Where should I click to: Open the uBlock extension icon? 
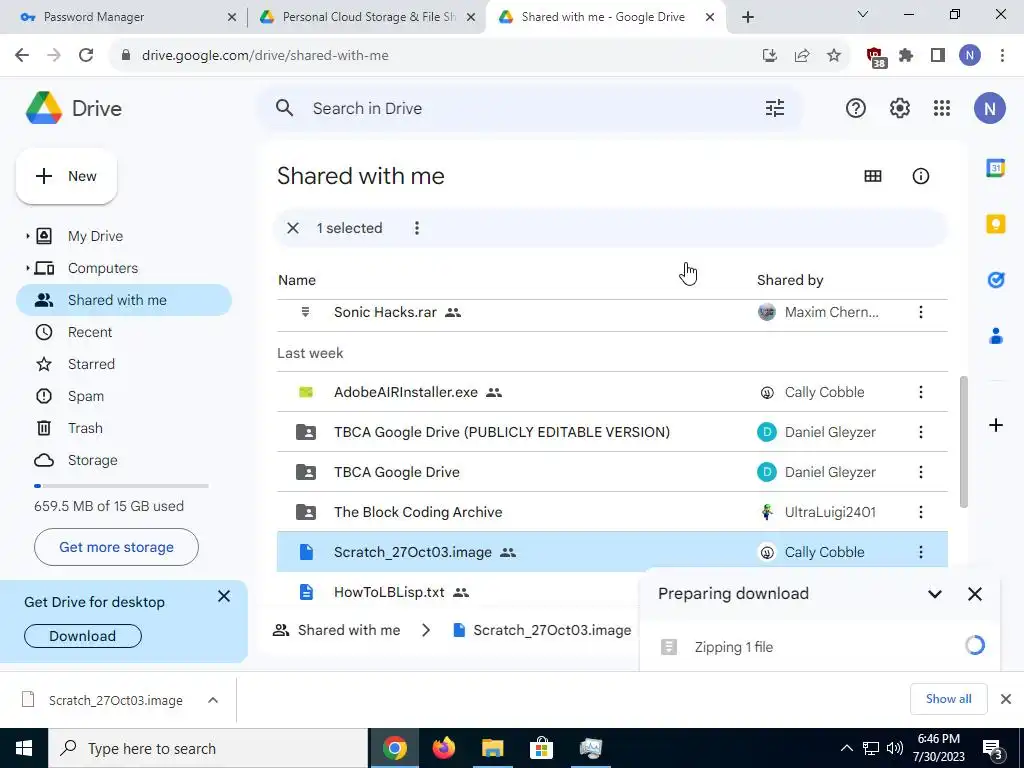[x=875, y=57]
